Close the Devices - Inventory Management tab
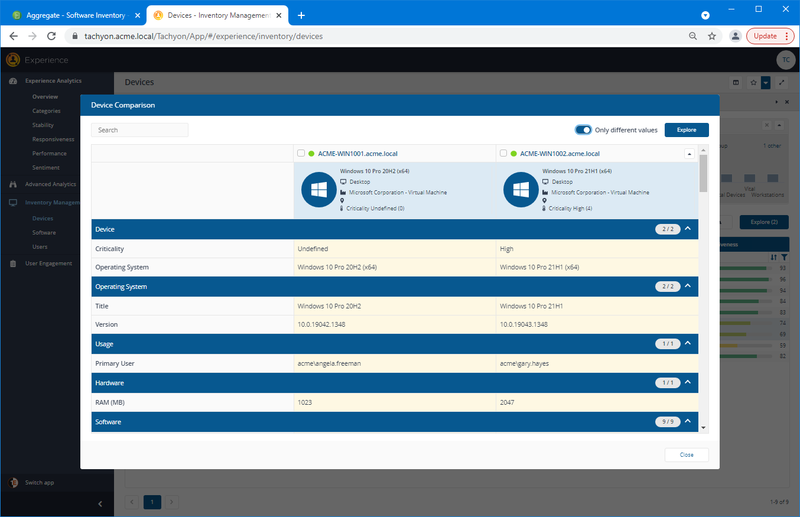The width and height of the screenshot is (800, 517). [279, 15]
